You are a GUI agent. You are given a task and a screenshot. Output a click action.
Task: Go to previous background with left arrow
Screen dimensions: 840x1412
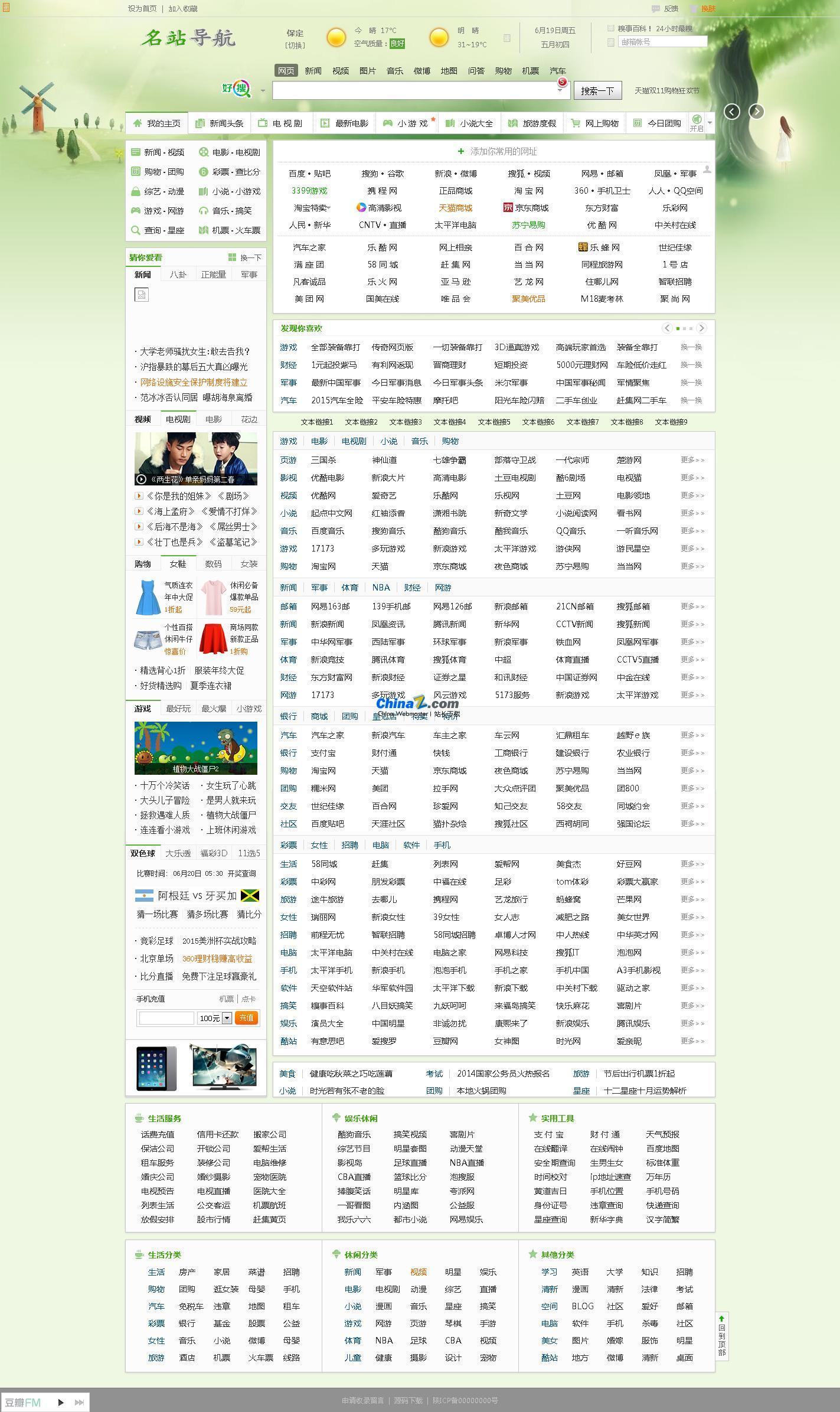(731, 112)
